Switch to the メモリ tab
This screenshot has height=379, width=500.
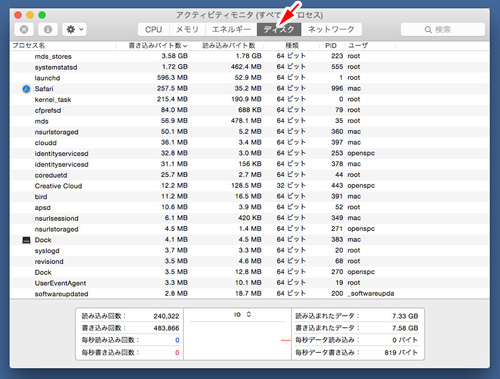(187, 30)
